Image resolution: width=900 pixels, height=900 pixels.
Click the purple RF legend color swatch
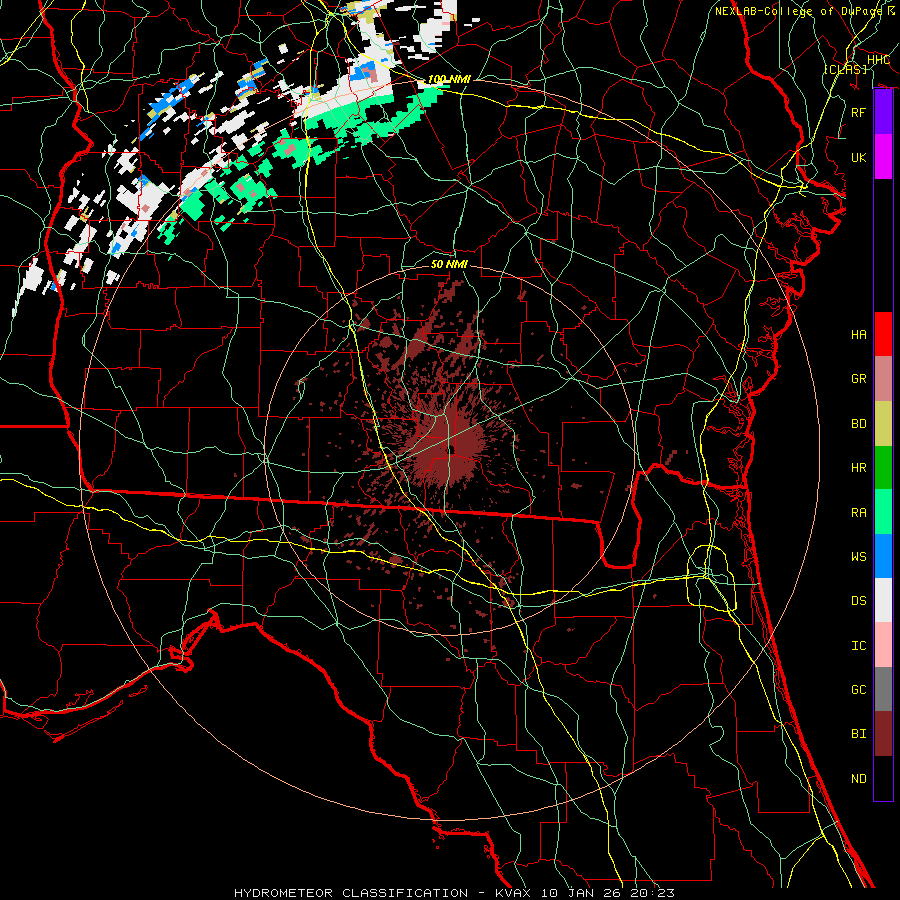(x=883, y=112)
